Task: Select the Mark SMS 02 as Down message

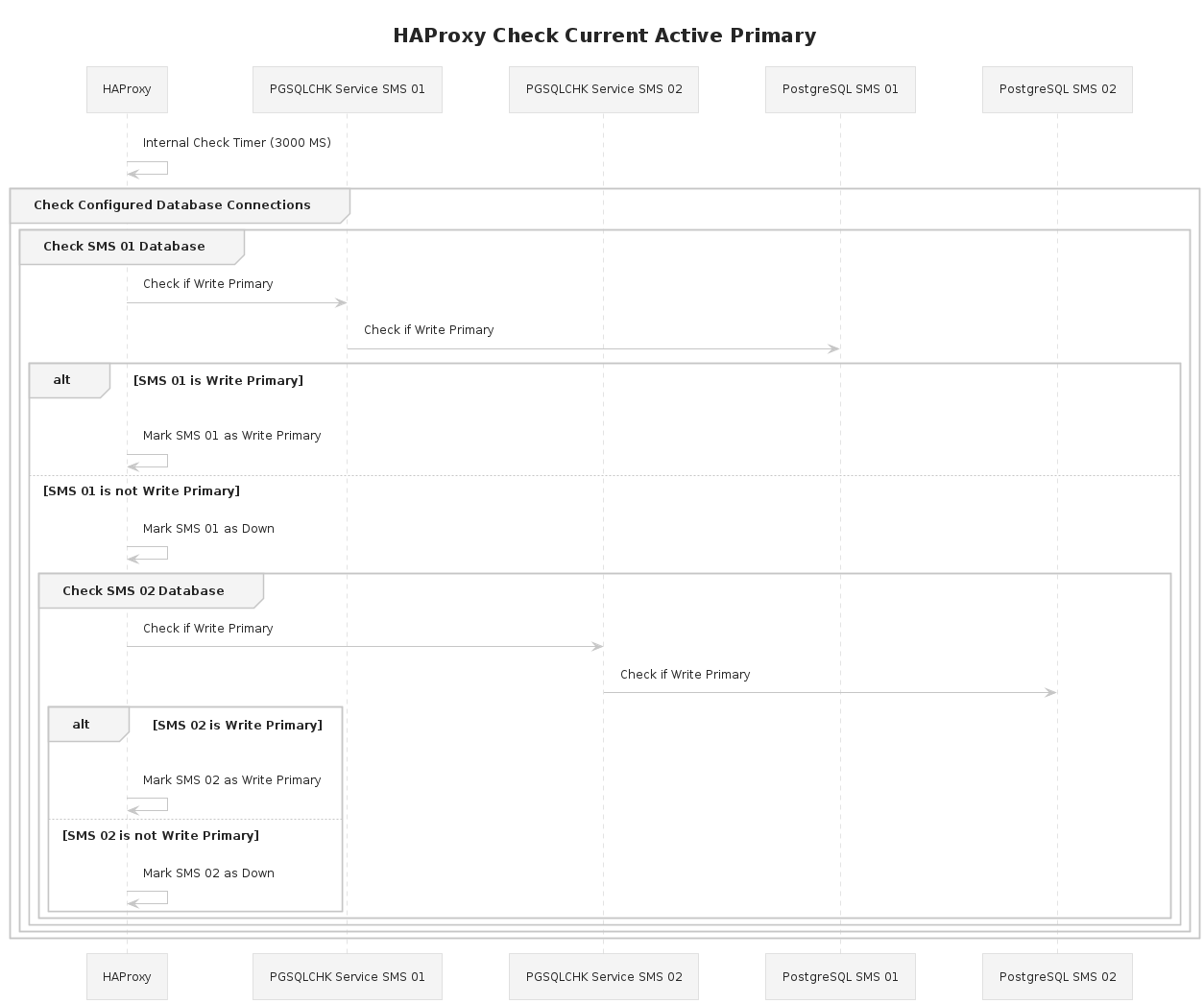Action: [208, 873]
